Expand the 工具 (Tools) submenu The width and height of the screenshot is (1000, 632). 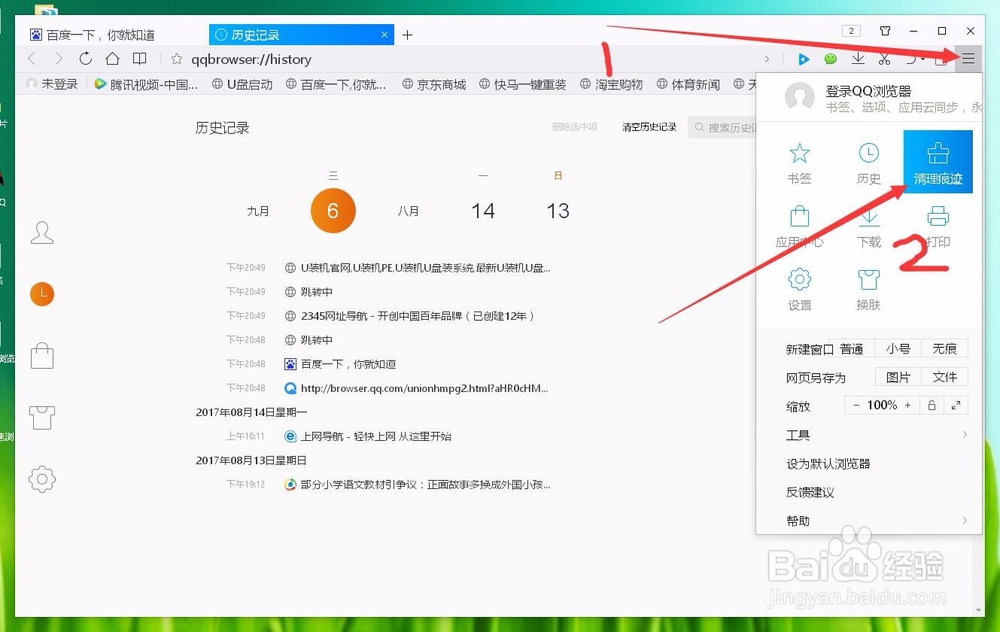tap(798, 435)
